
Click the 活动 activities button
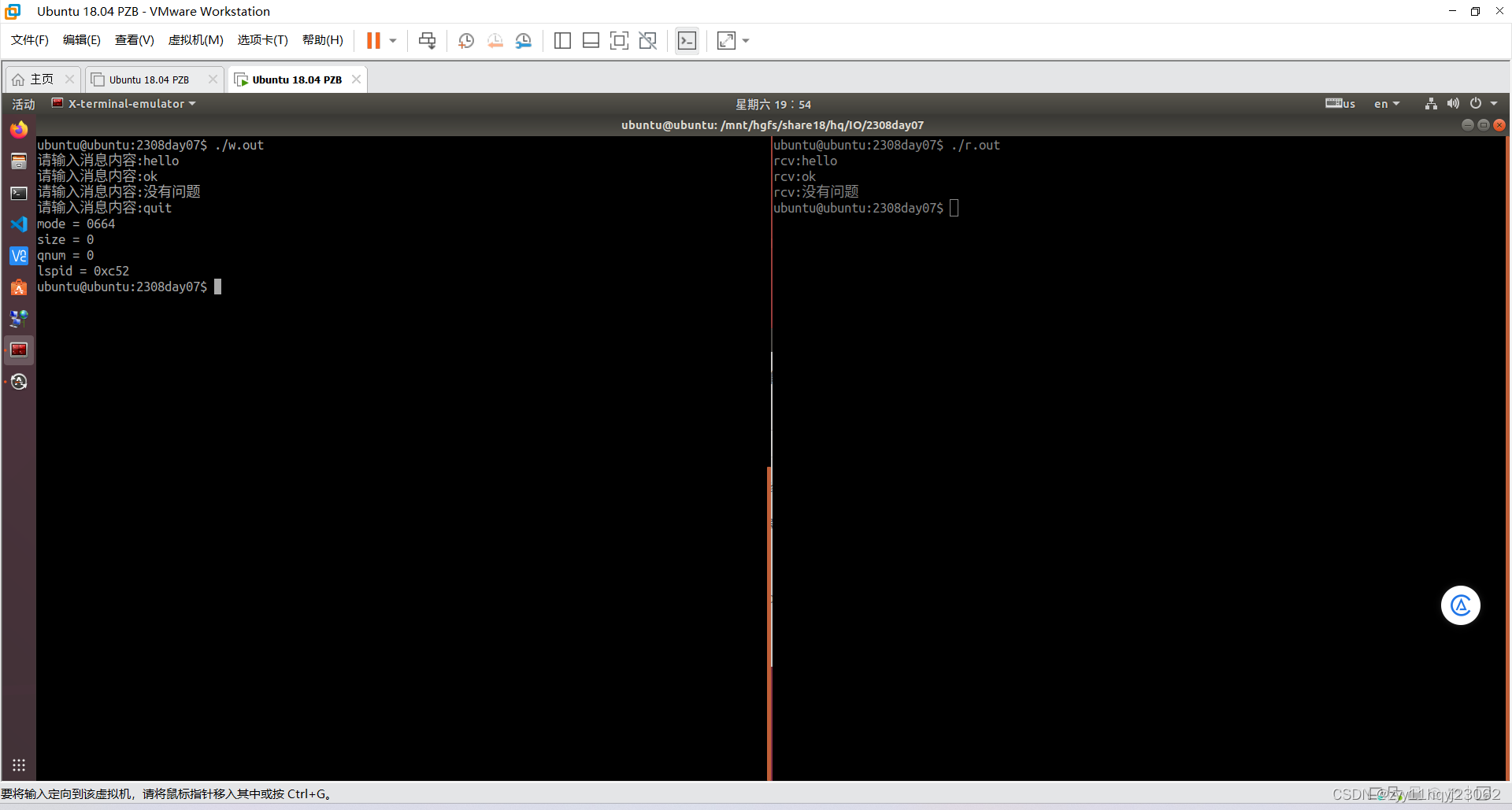(x=23, y=104)
